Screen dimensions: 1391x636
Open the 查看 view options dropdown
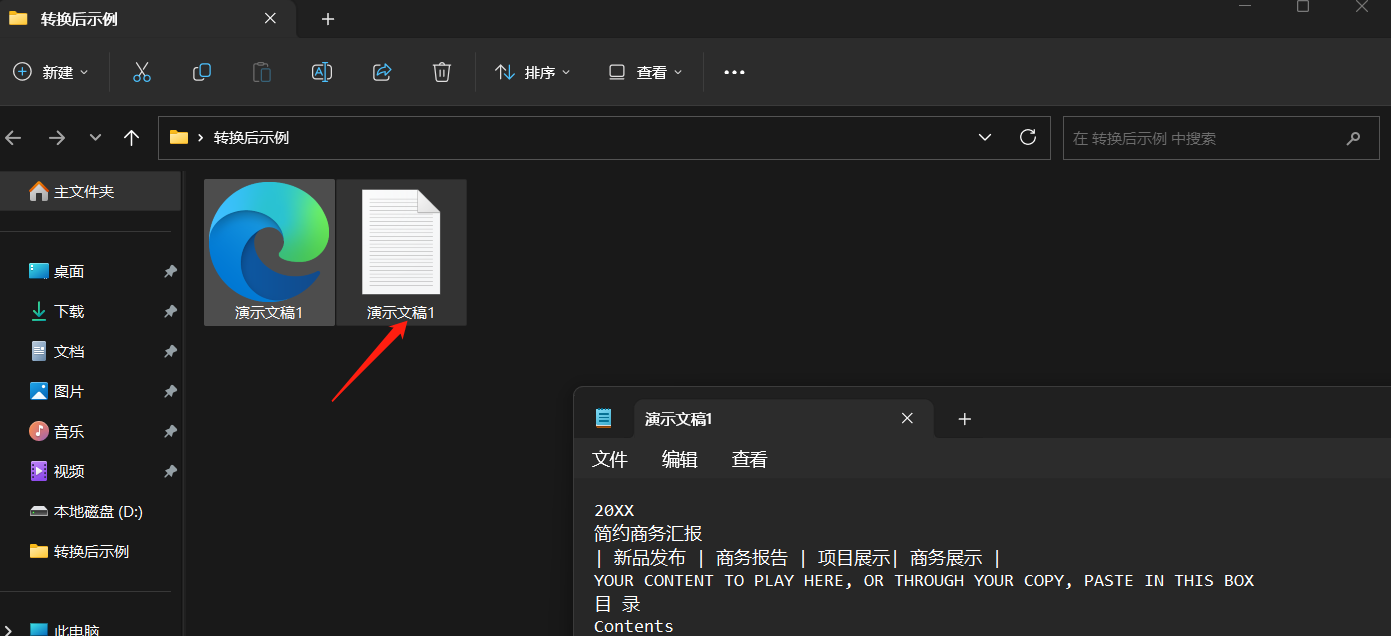click(644, 71)
